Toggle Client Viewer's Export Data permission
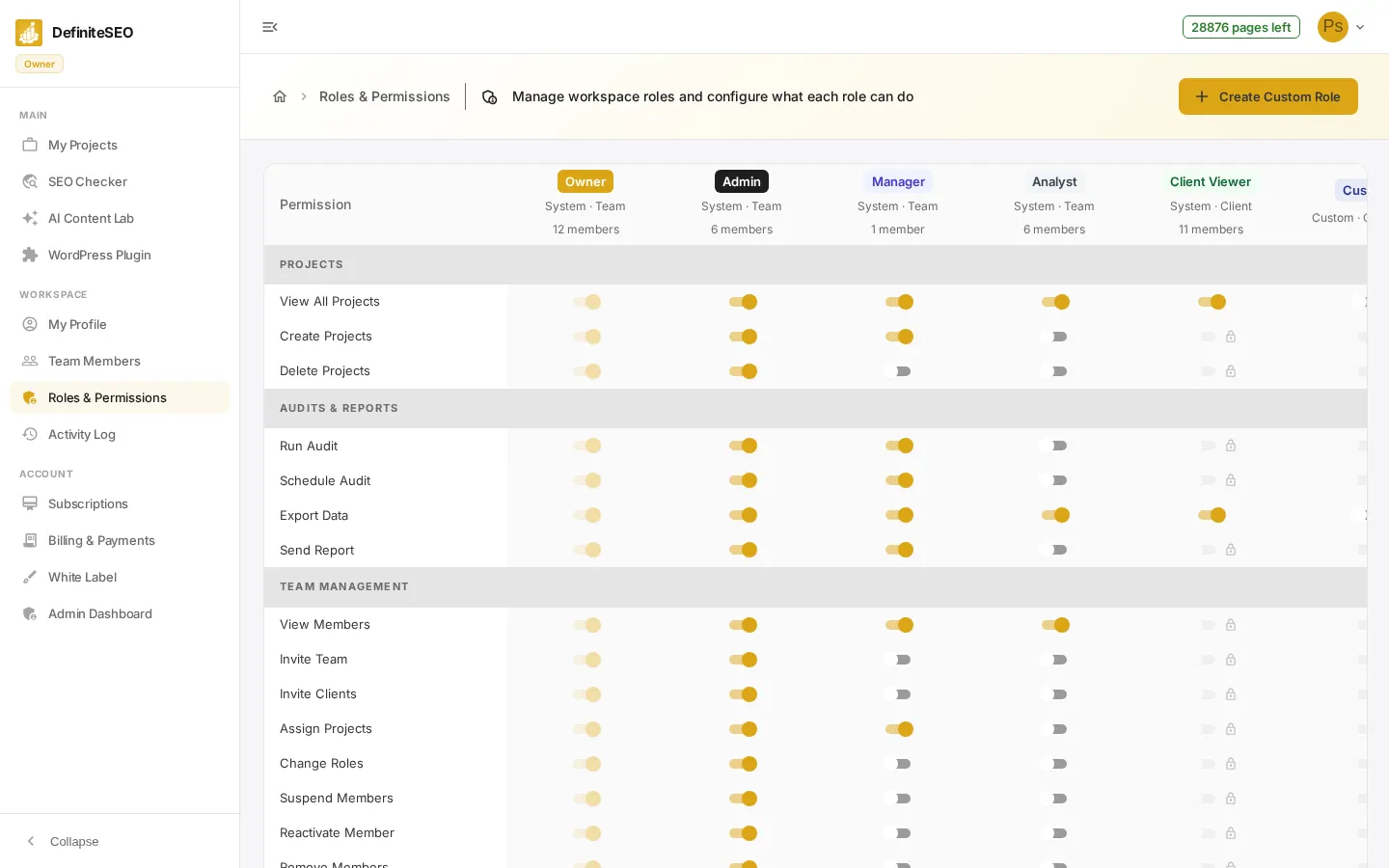This screenshot has width=1389, height=868. click(x=1212, y=515)
